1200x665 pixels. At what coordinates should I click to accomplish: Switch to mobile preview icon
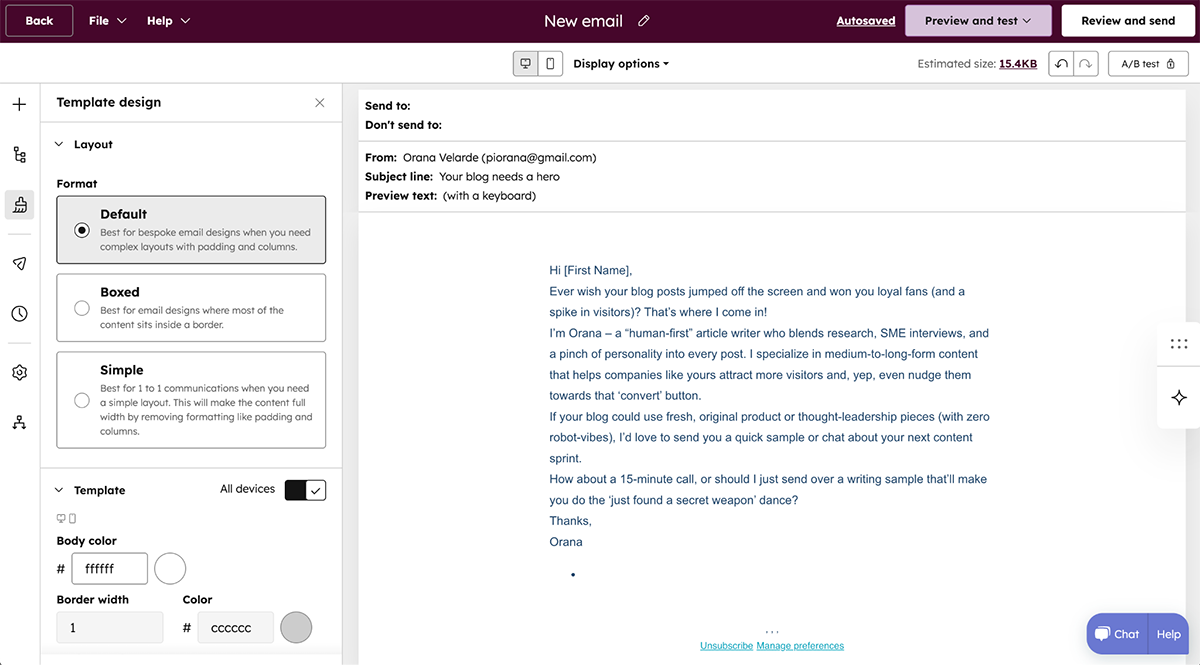[551, 62]
